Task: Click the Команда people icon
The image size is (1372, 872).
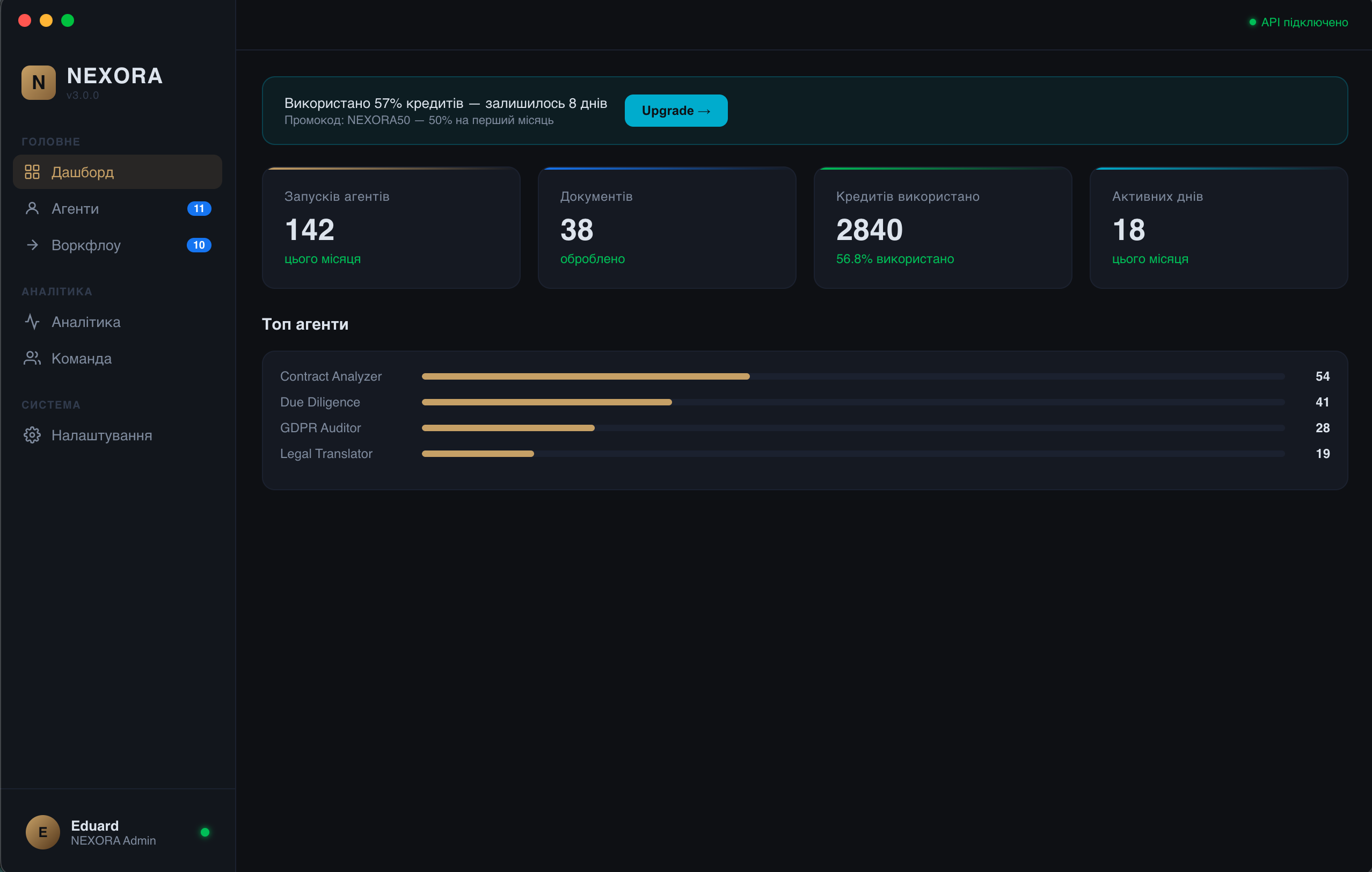Action: coord(32,359)
